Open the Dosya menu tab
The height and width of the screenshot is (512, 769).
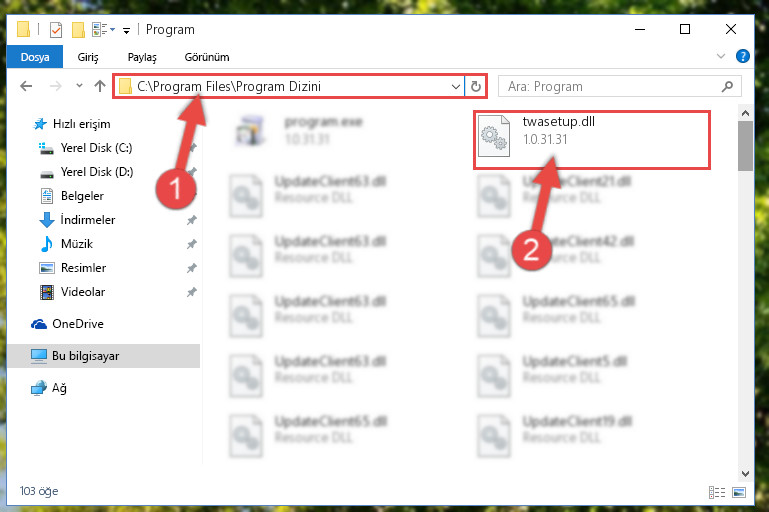(x=35, y=57)
